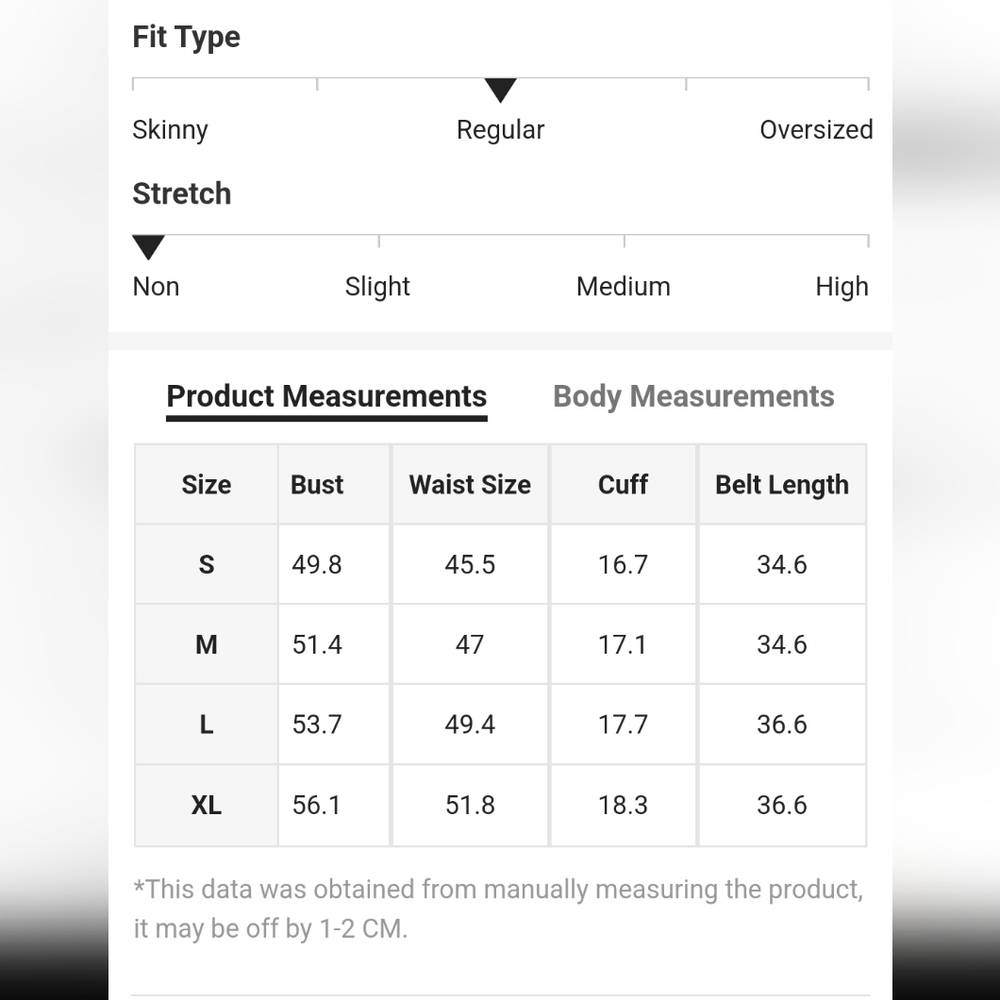Viewport: 1000px width, 1000px height.
Task: Select the L size row header
Action: pyautogui.click(x=206, y=724)
